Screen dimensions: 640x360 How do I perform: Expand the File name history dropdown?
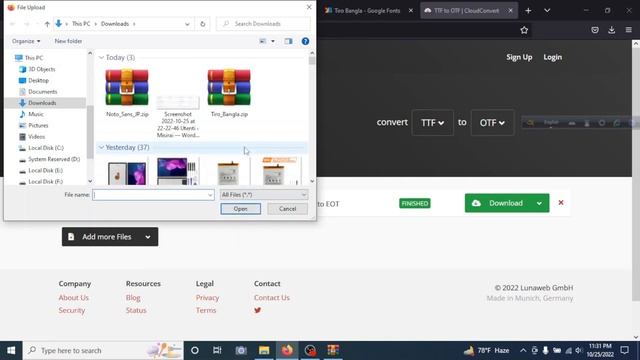210,195
